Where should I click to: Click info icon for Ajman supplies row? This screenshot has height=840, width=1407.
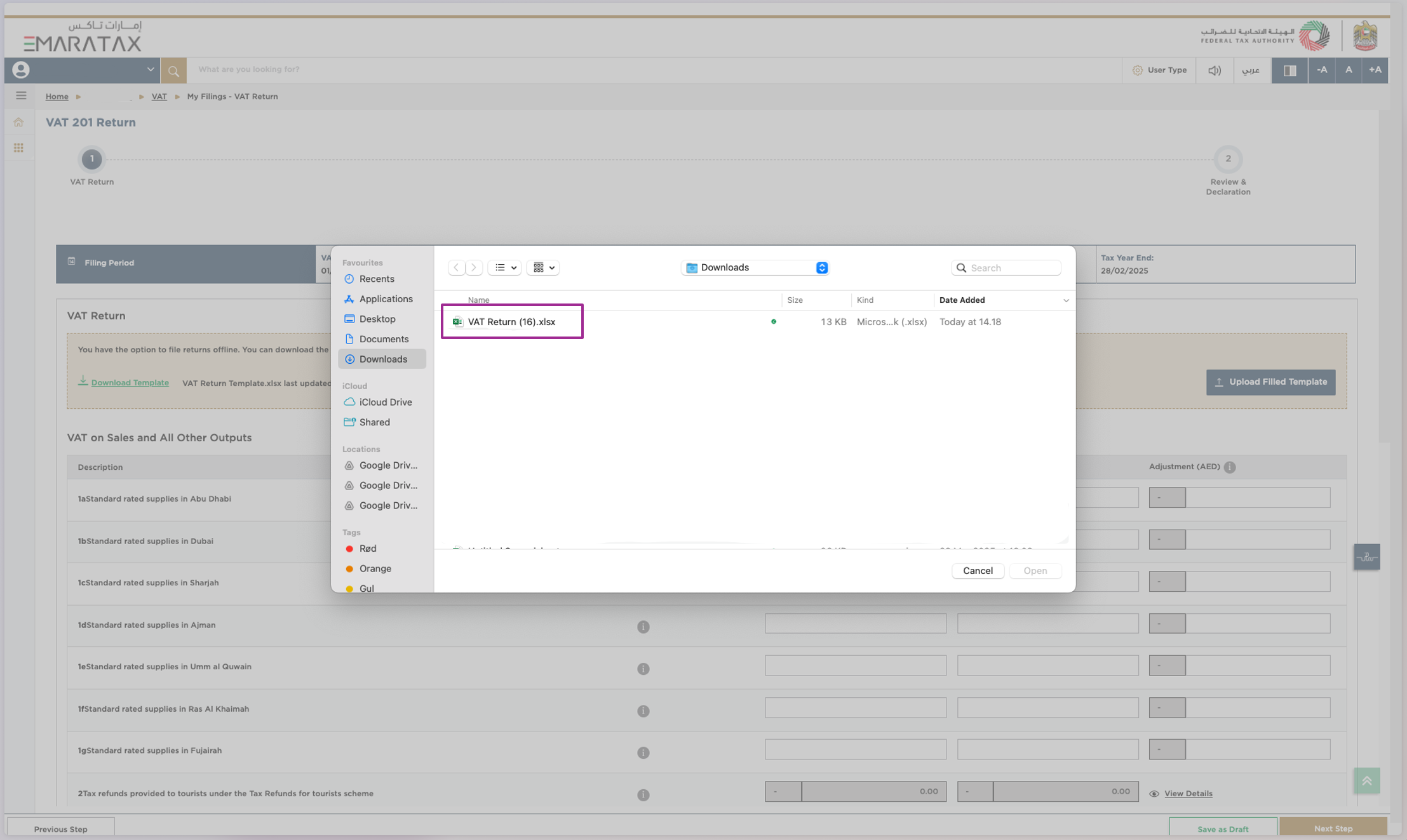click(x=643, y=627)
